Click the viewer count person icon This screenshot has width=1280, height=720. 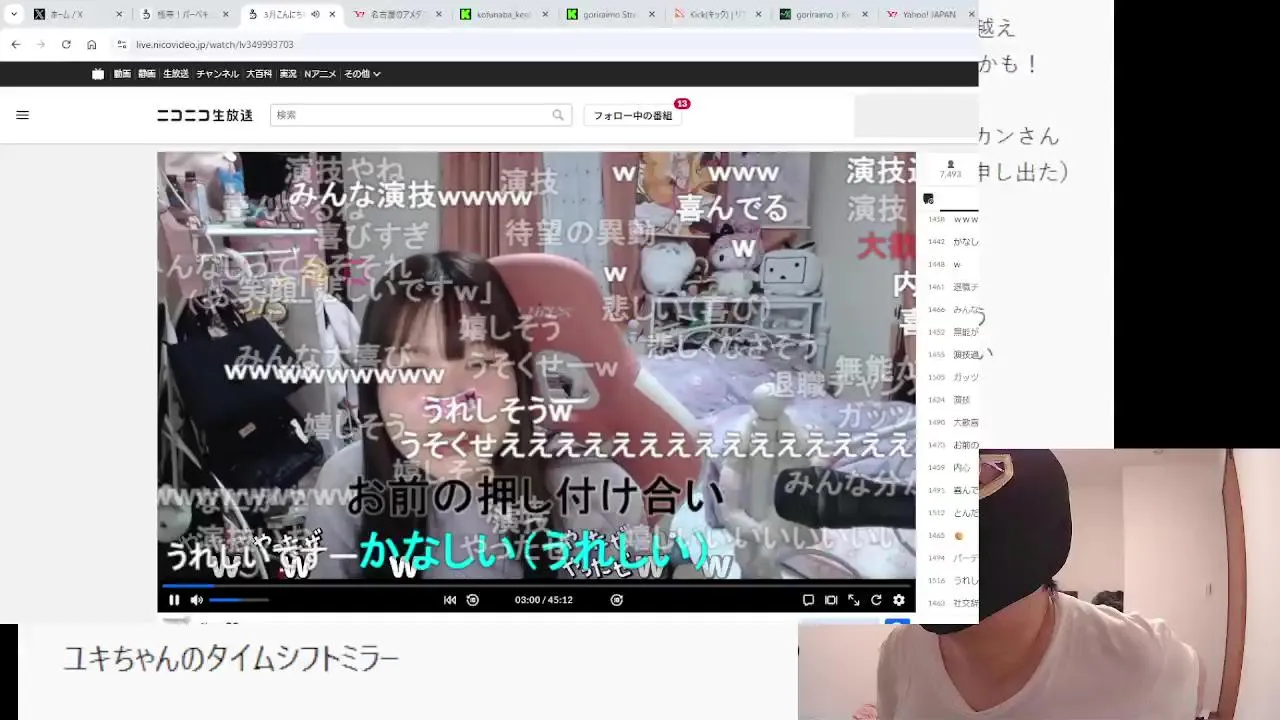951,164
